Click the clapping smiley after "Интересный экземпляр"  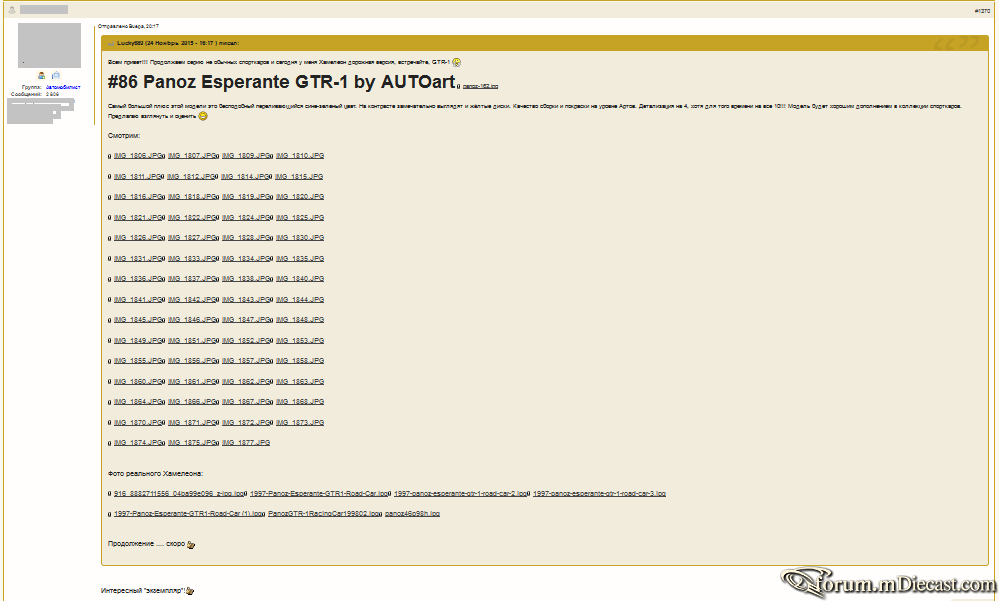(190, 591)
